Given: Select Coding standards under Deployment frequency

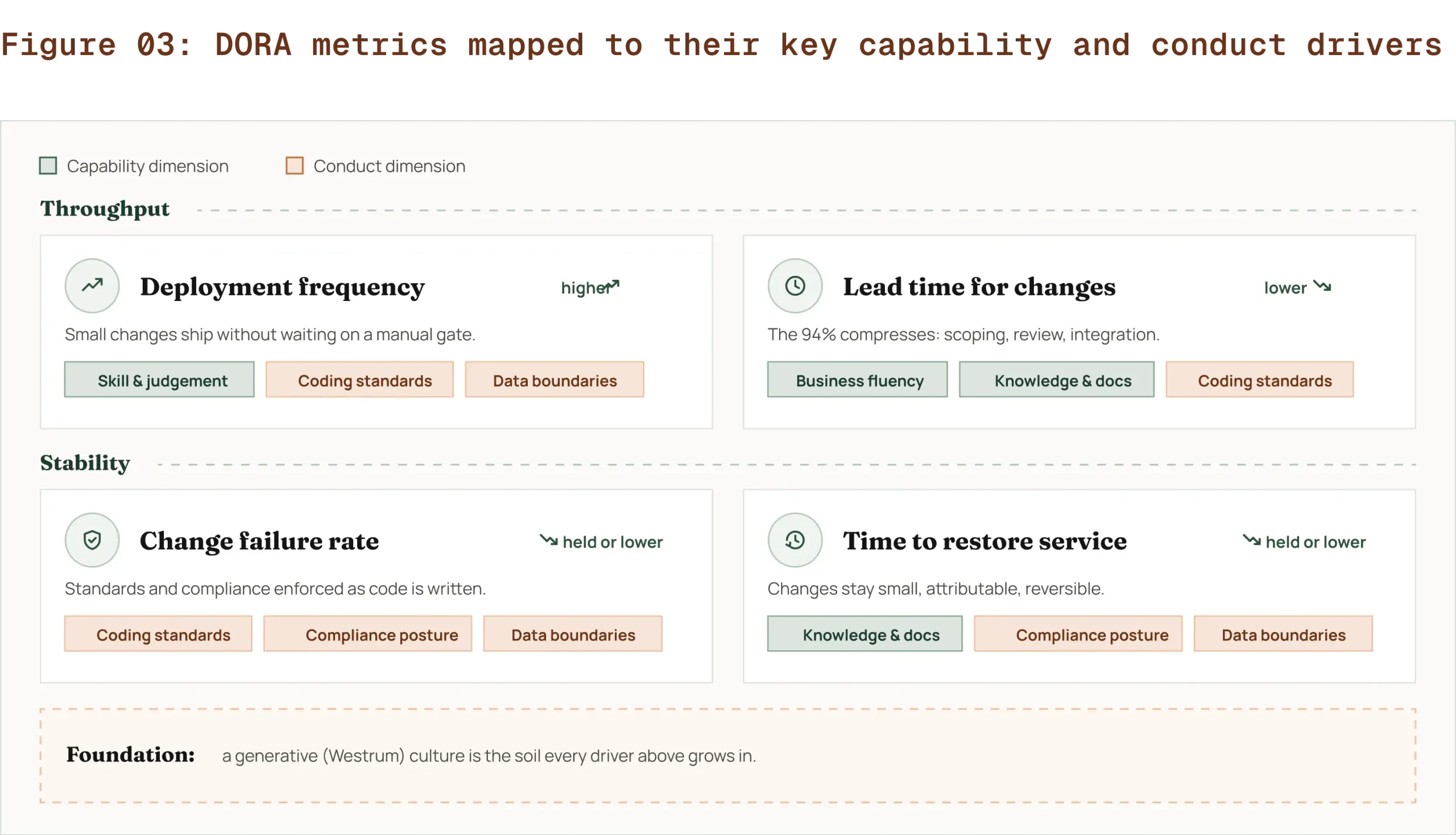Looking at the screenshot, I should [x=359, y=379].
